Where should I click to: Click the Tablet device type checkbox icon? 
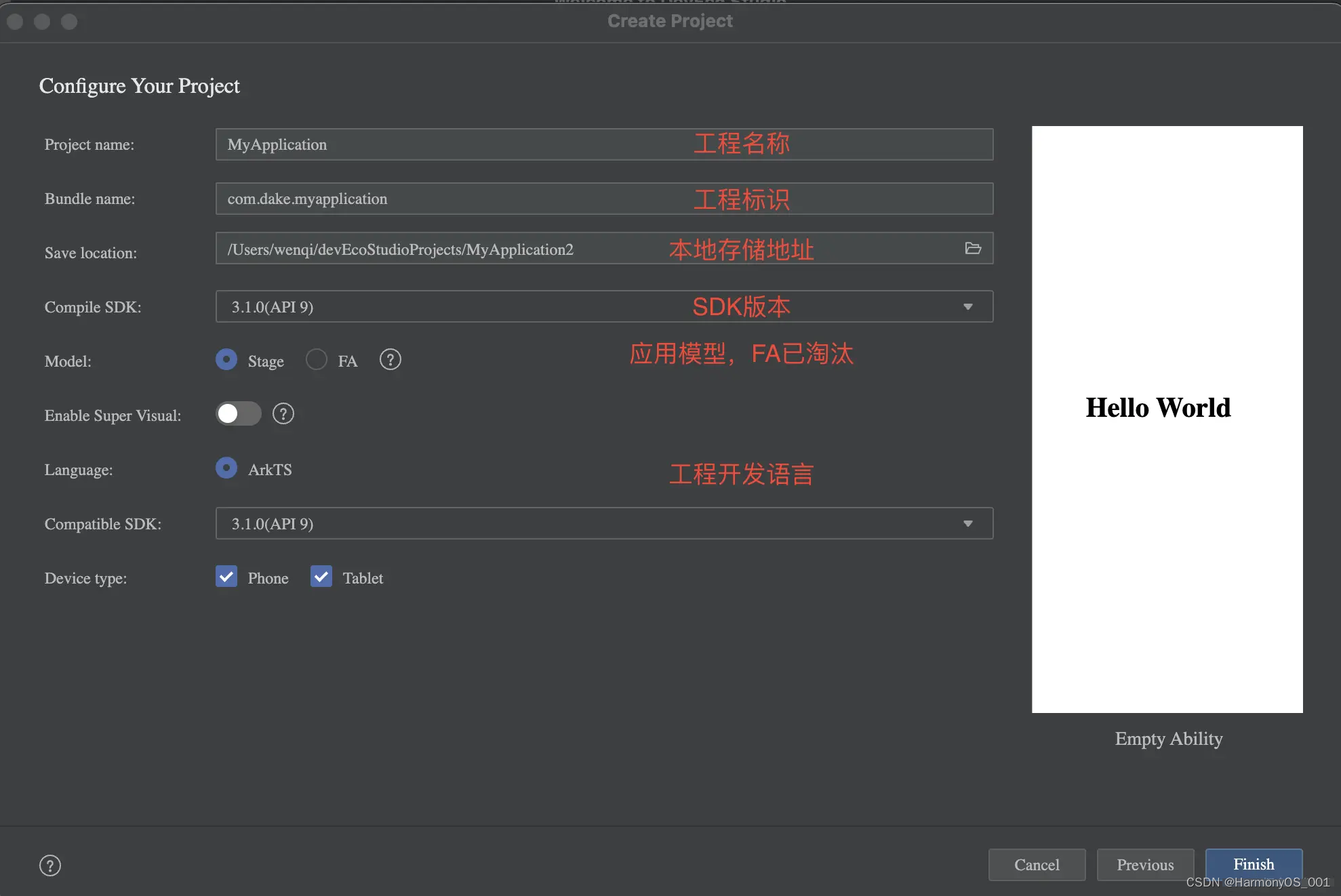coord(321,577)
